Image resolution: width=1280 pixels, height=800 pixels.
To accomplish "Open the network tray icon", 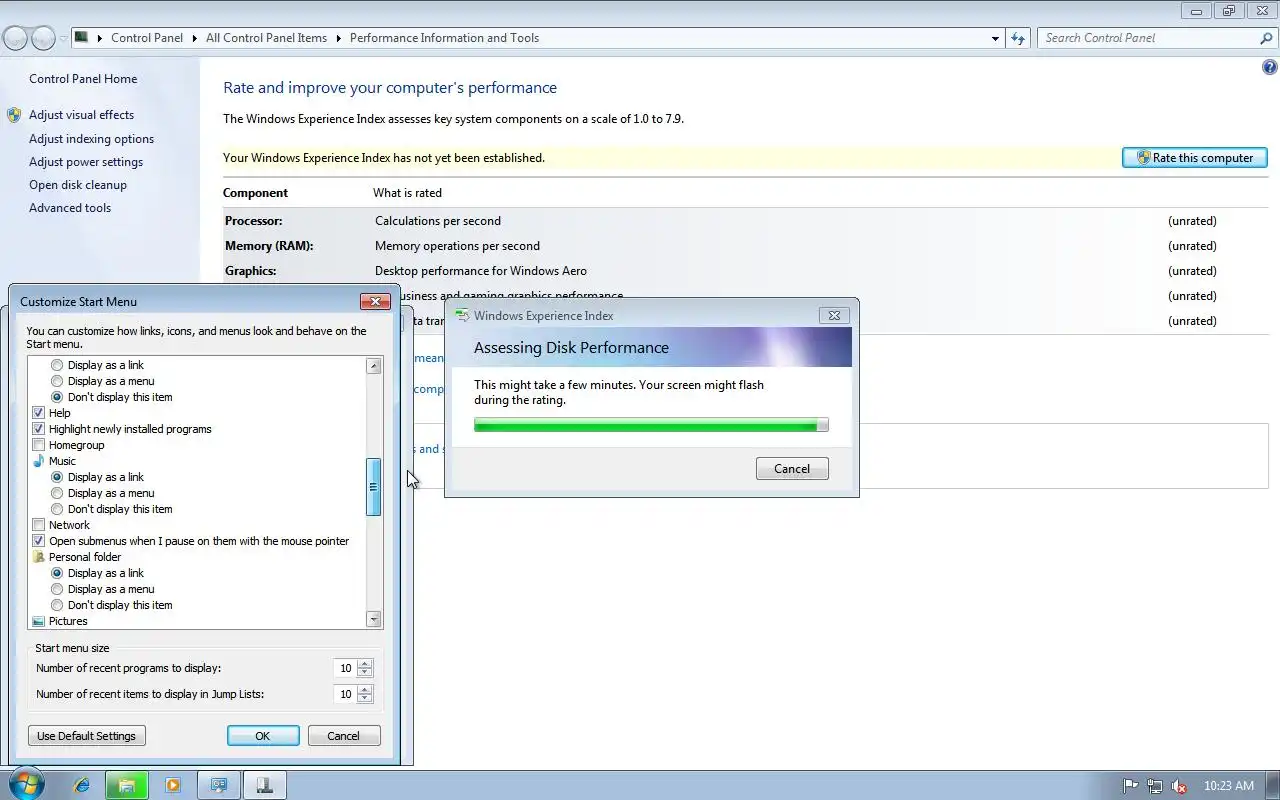I will (1155, 786).
